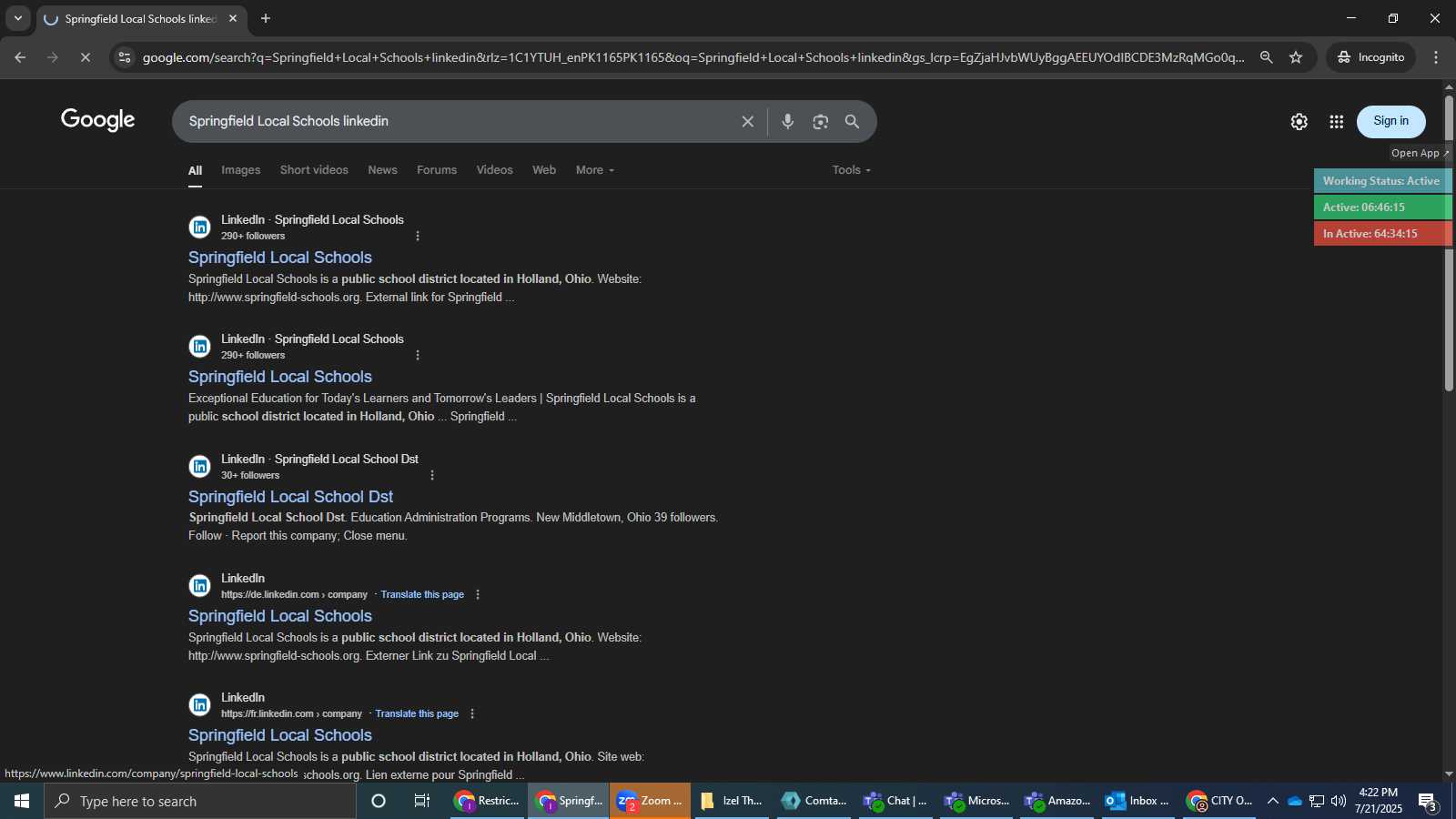
Task: Open Task View in taskbar
Action: pyautogui.click(x=421, y=801)
